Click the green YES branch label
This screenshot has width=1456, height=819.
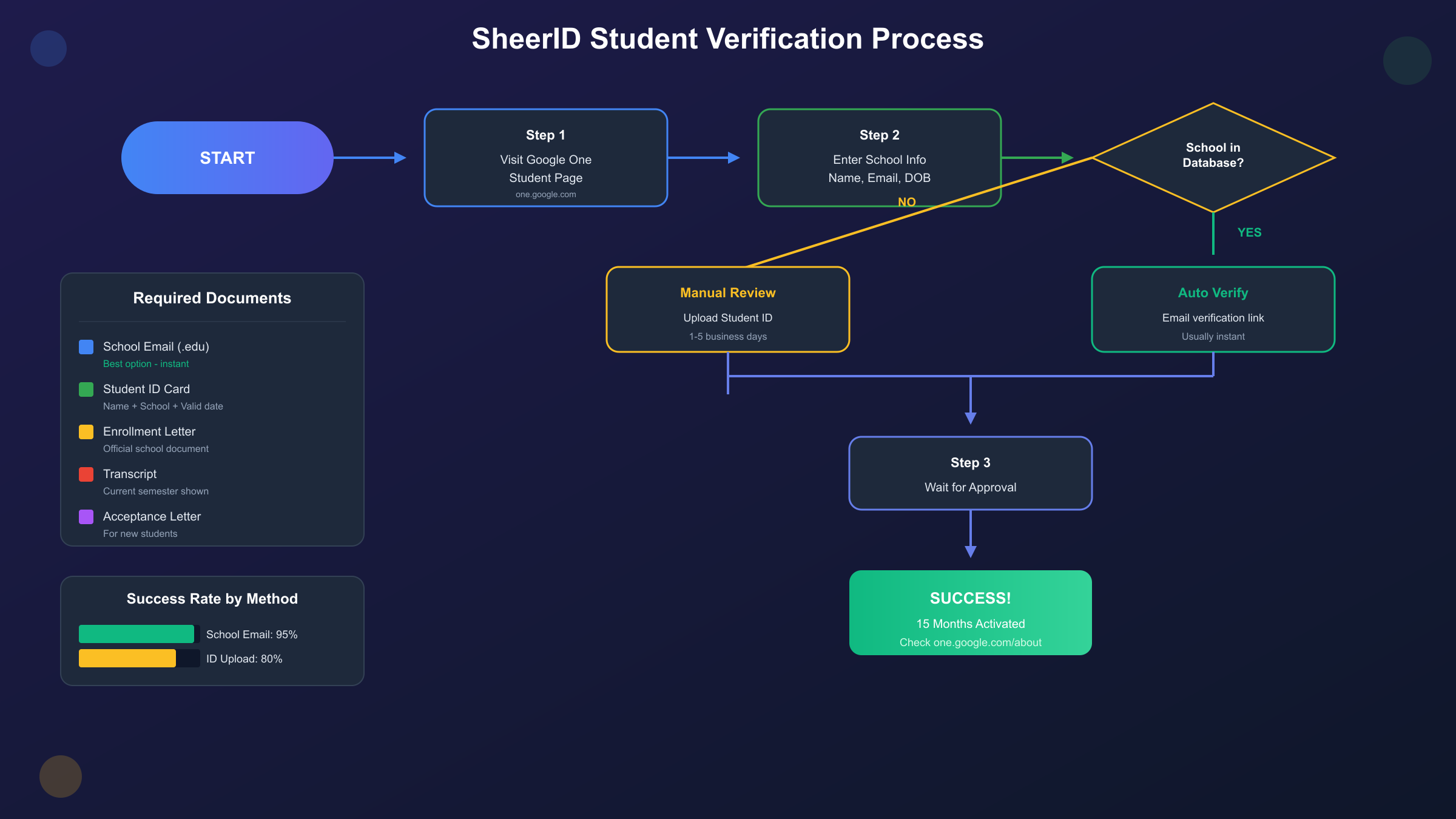click(x=1249, y=232)
